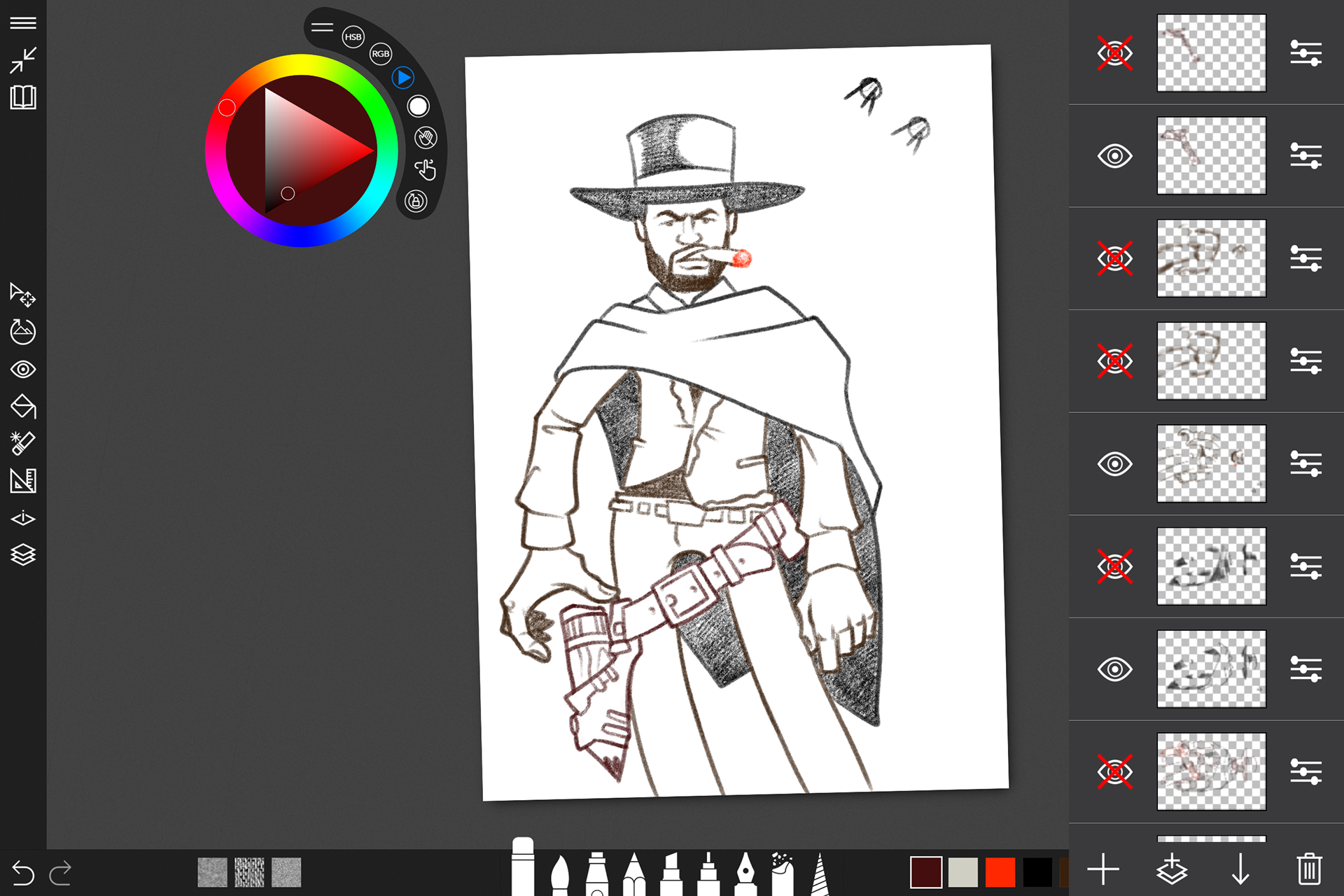Open the image import icon

(23, 332)
